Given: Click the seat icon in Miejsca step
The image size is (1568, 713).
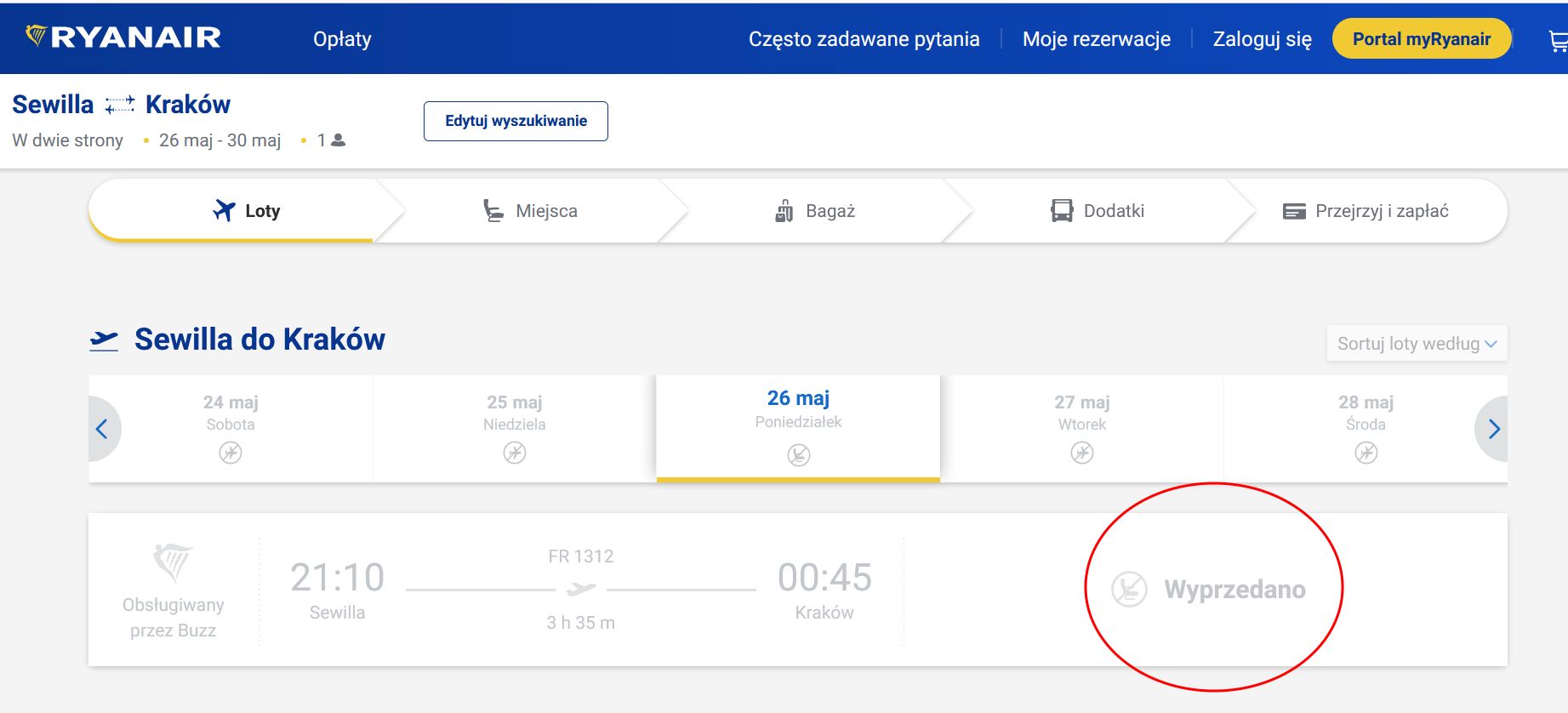Looking at the screenshot, I should tap(493, 210).
